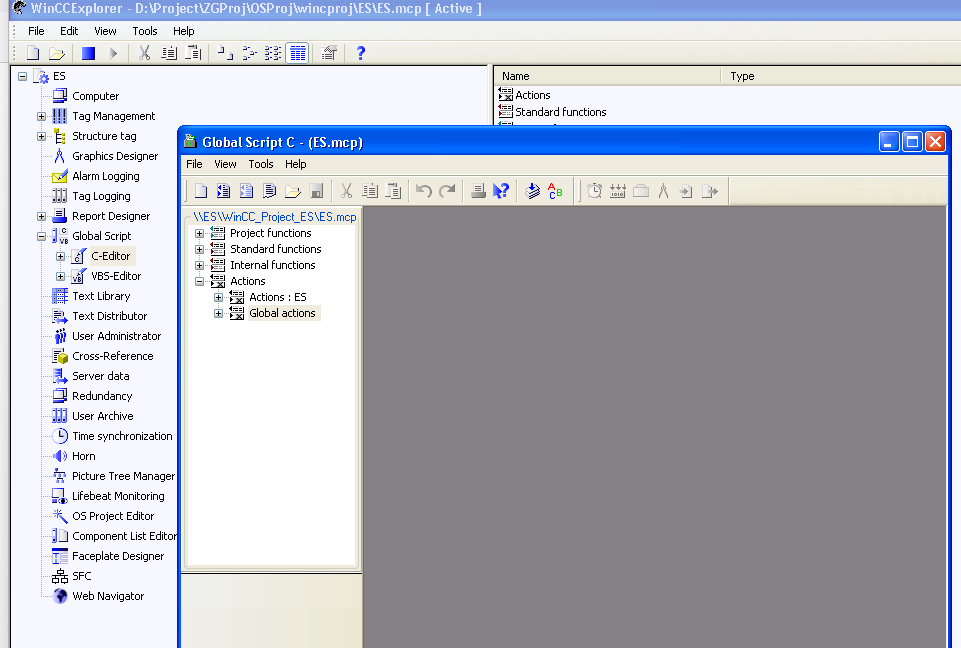
Task: Switch WinCCExplorer to small icons view
Action: tap(249, 53)
